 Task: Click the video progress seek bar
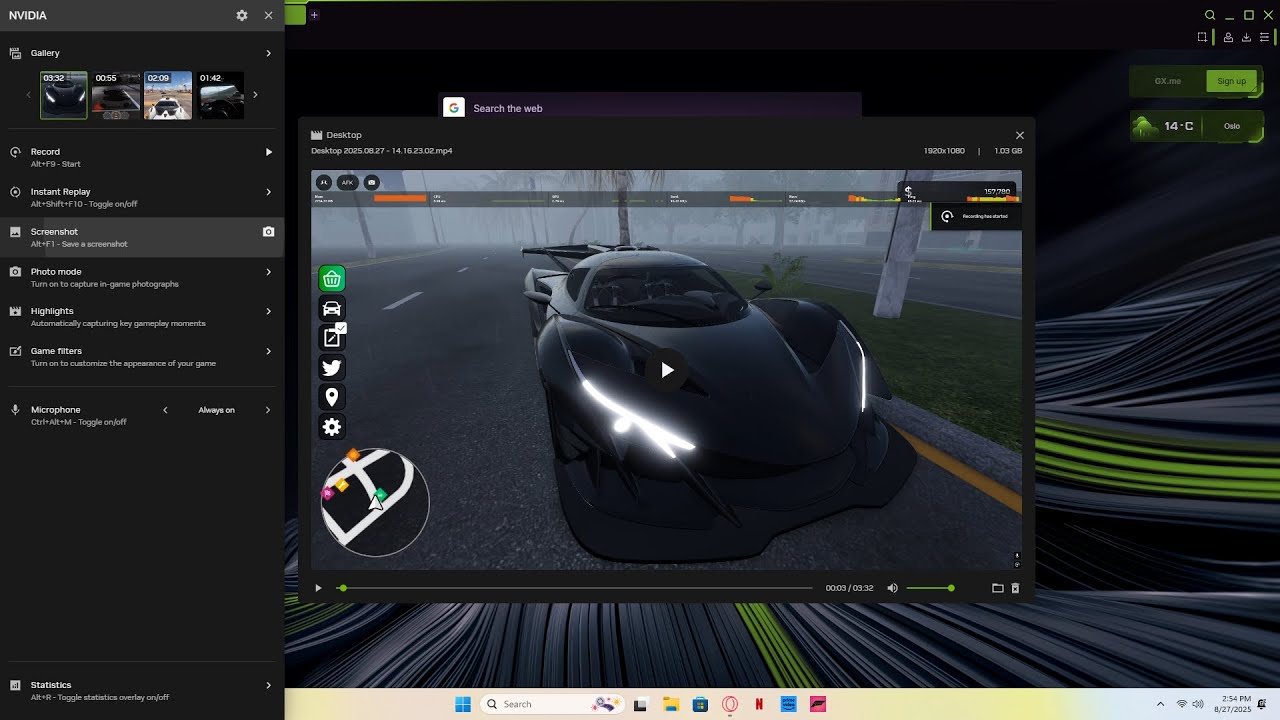tap(575, 588)
